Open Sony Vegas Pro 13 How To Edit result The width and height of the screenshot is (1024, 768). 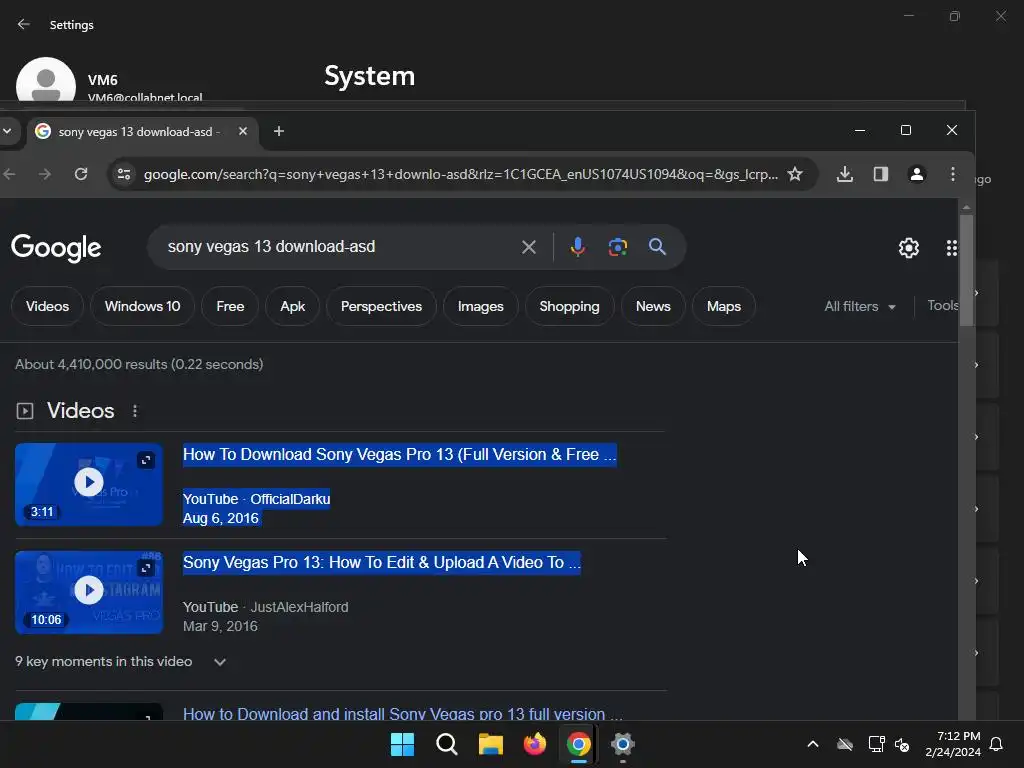(381, 562)
